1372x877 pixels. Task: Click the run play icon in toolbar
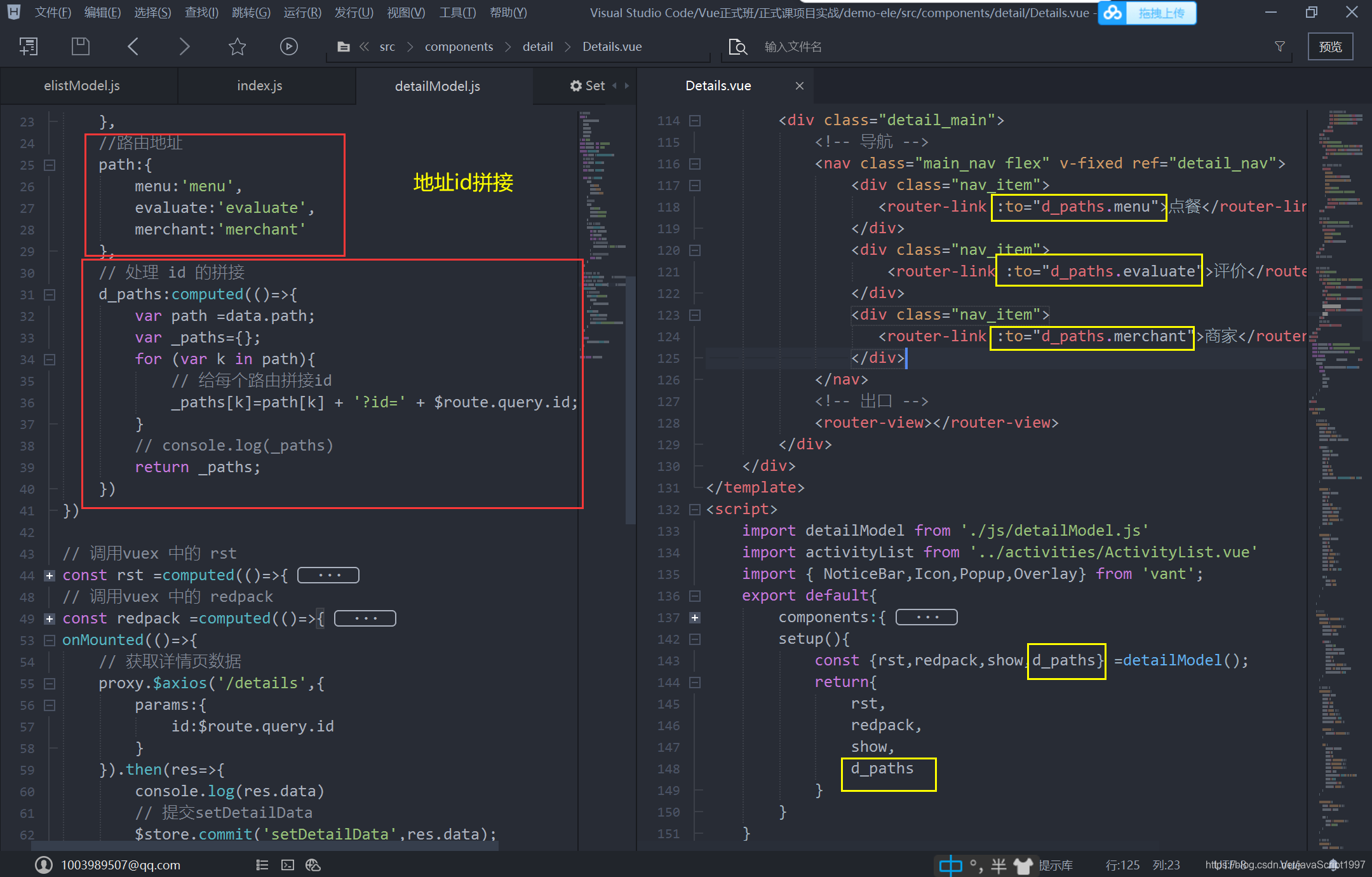coord(289,46)
